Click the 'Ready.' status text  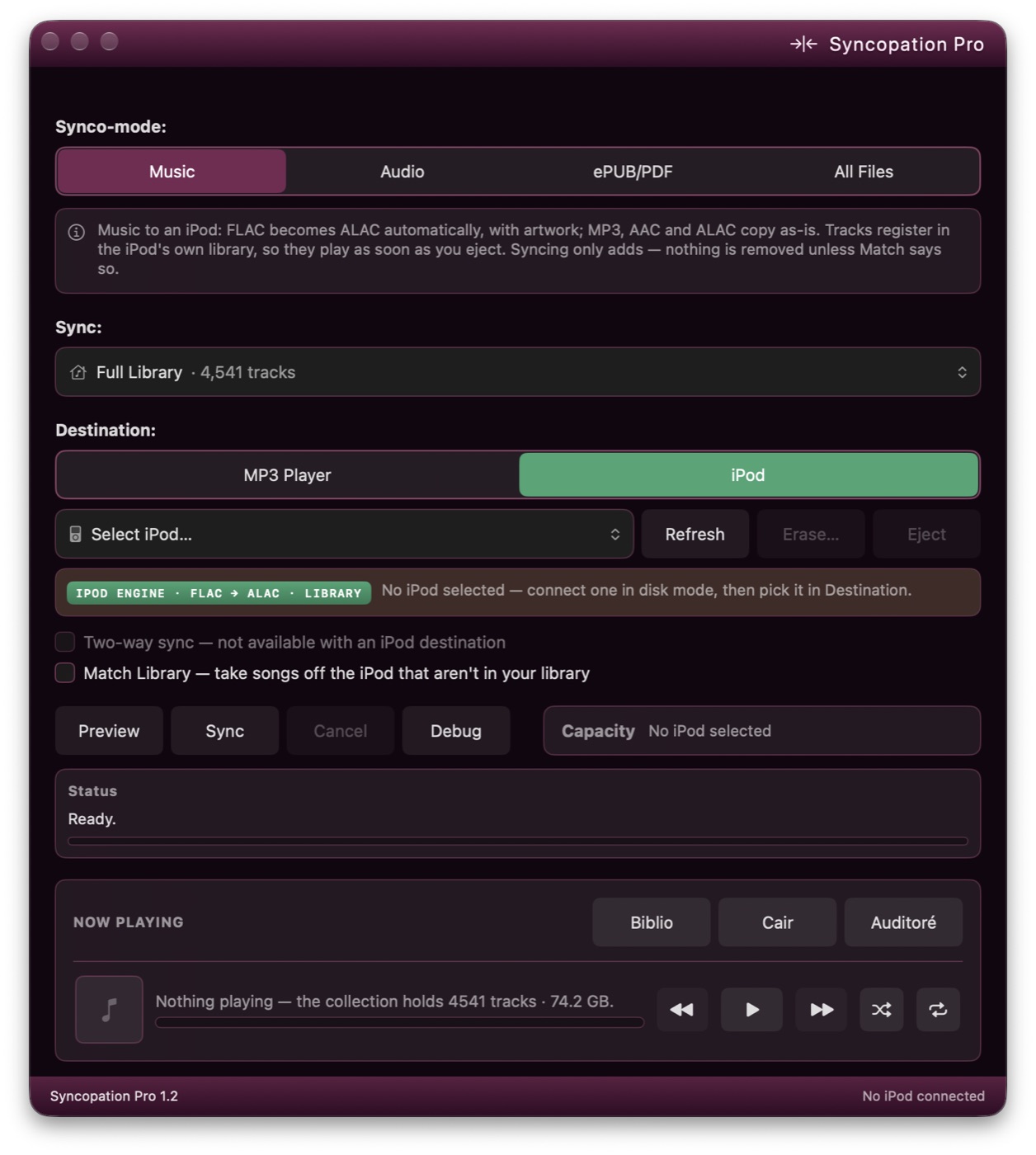point(92,819)
